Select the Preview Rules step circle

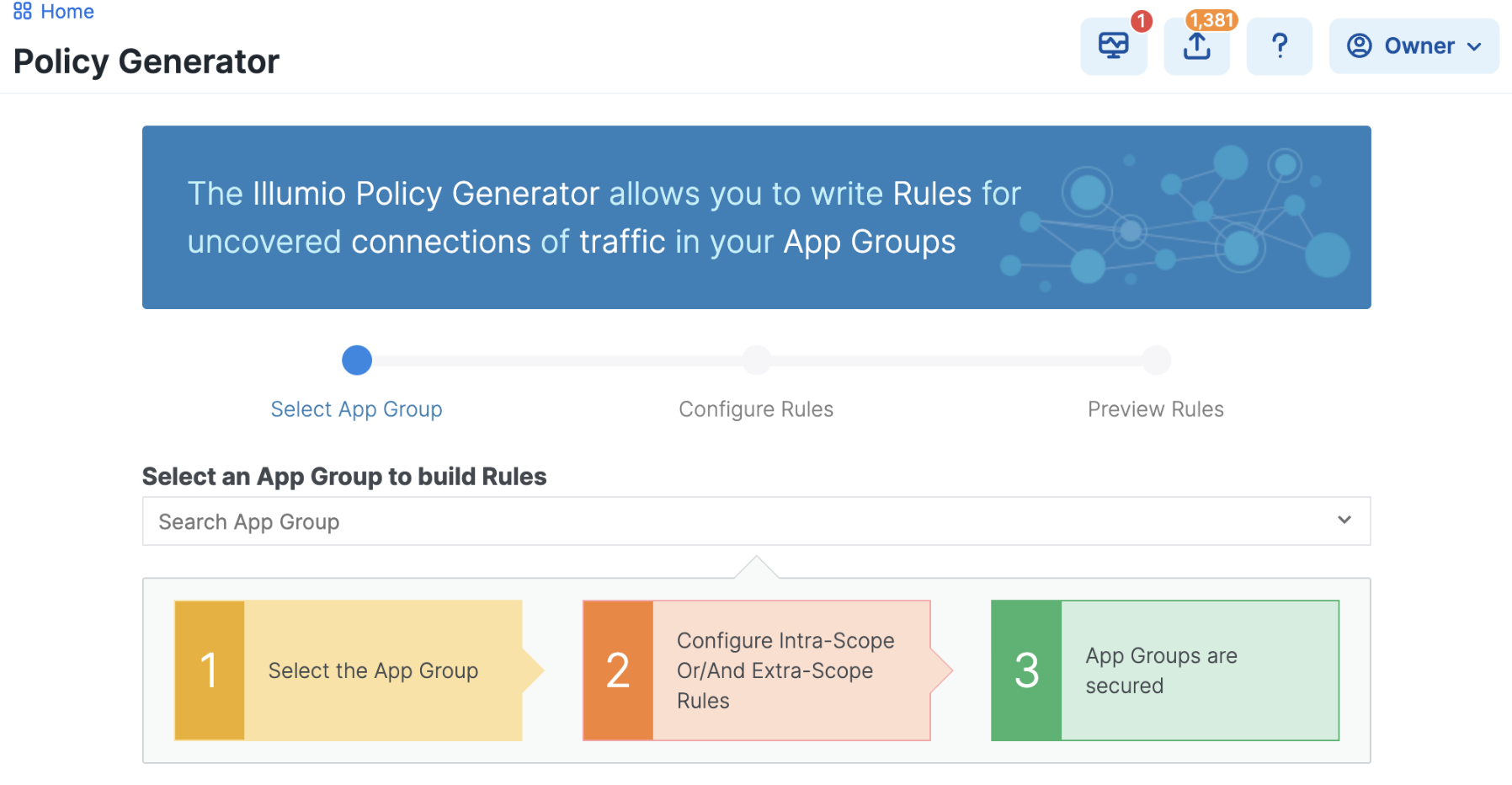(1155, 360)
